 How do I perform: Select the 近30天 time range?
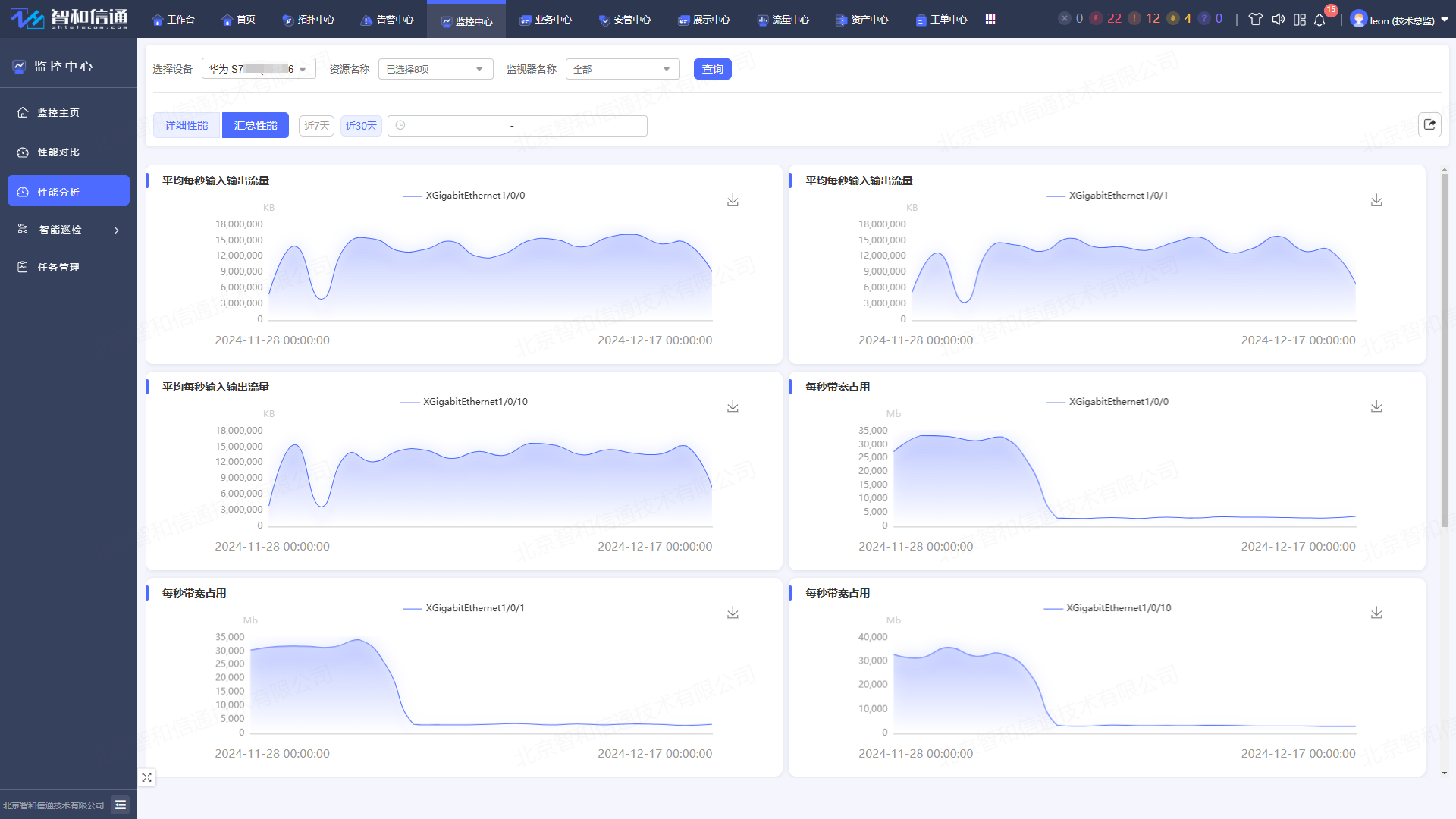[361, 126]
